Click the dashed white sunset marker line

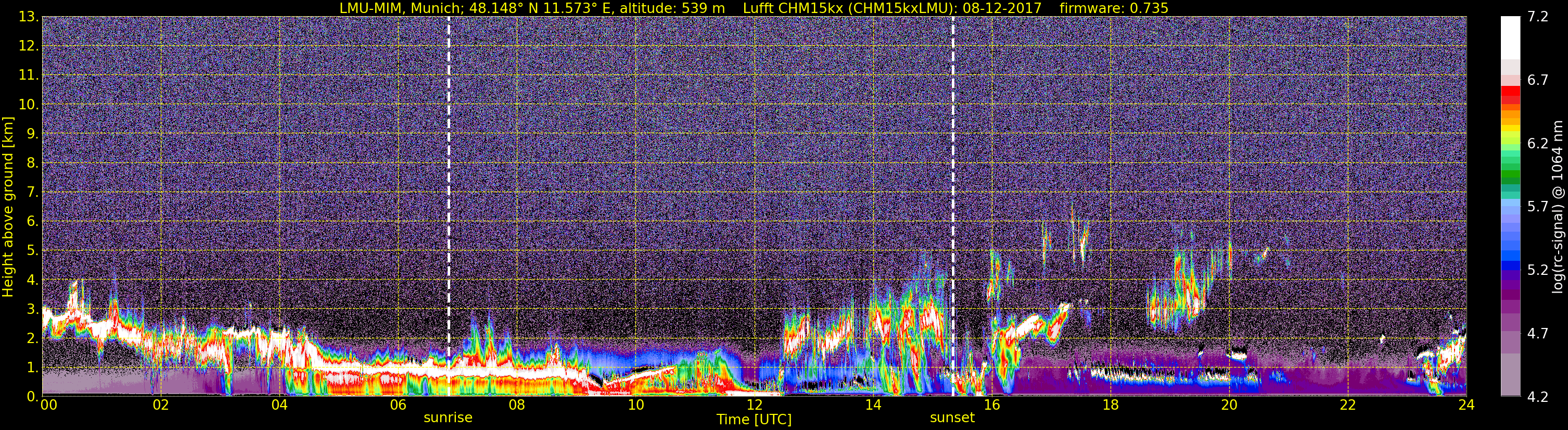coord(952,206)
